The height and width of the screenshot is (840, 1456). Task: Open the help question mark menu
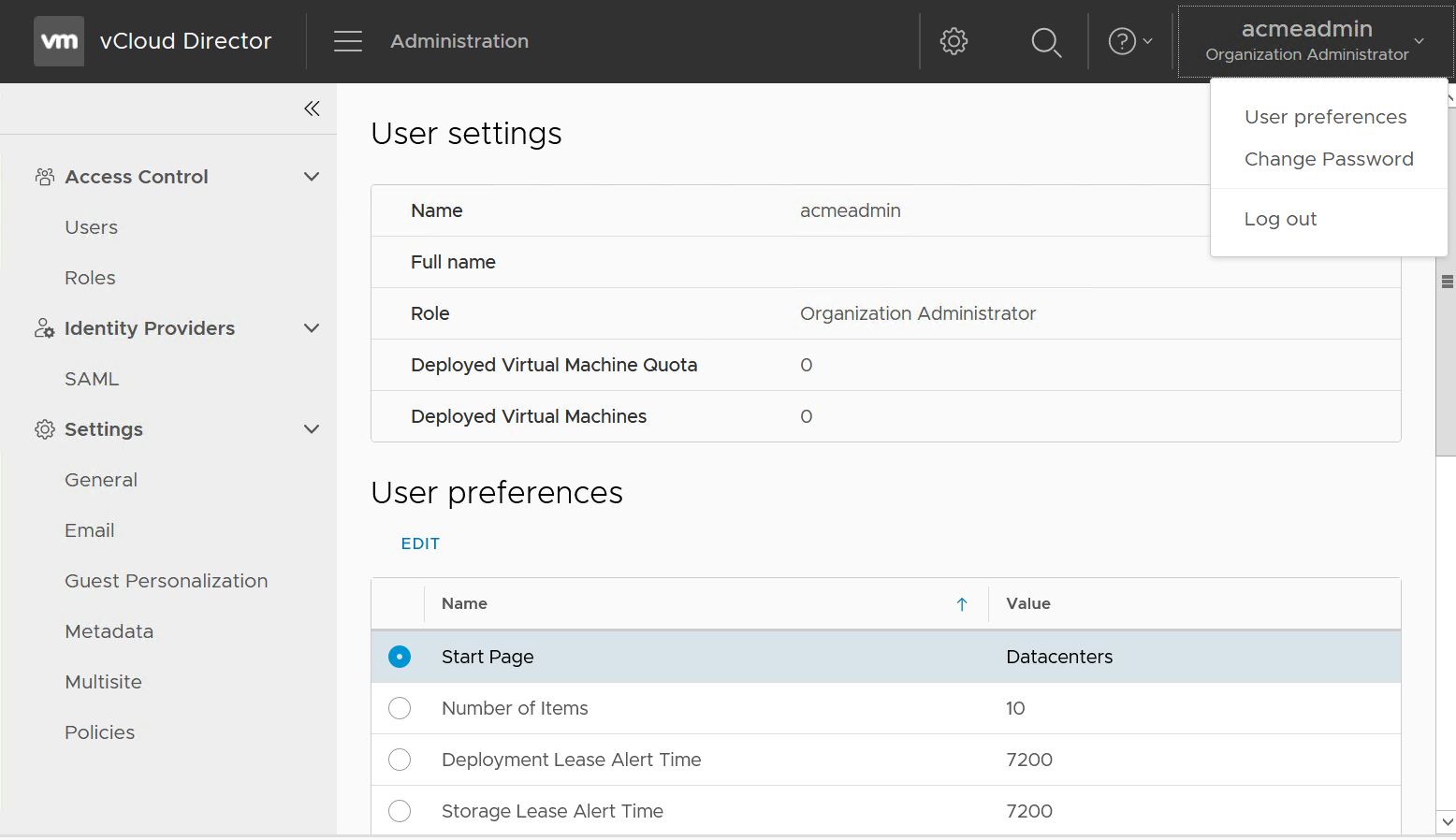tap(1129, 41)
